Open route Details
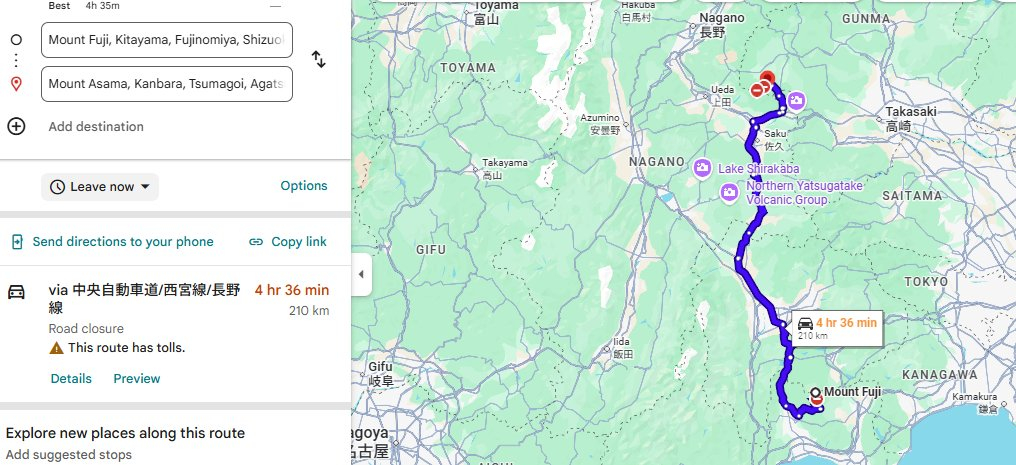Image resolution: width=1016 pixels, height=465 pixels. [x=71, y=379]
